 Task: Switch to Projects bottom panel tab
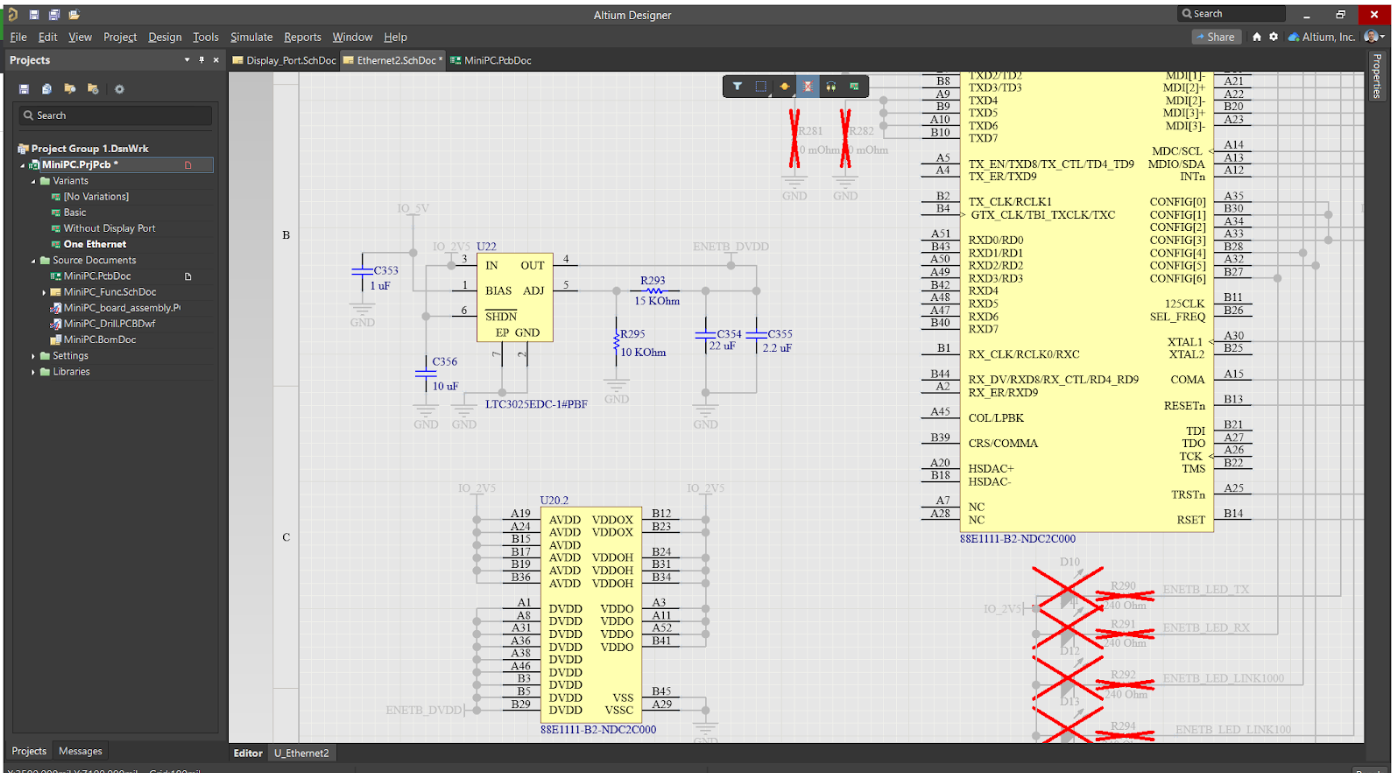[29, 751]
